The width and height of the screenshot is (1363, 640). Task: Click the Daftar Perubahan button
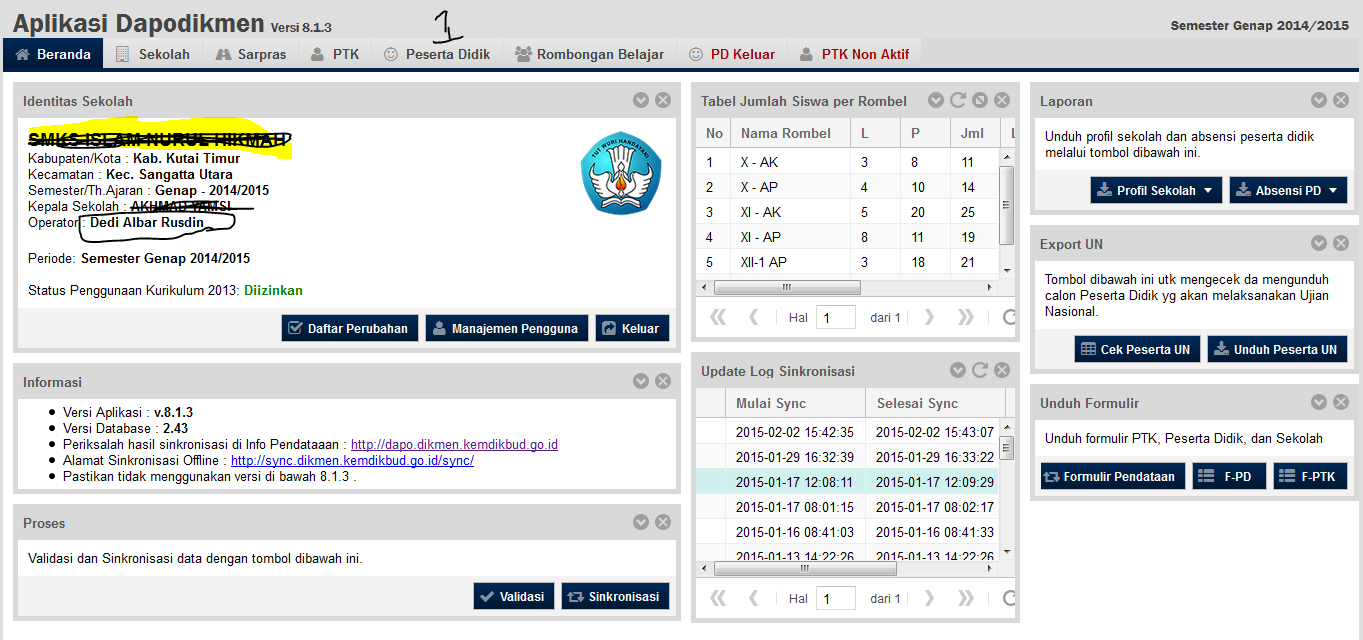(350, 328)
